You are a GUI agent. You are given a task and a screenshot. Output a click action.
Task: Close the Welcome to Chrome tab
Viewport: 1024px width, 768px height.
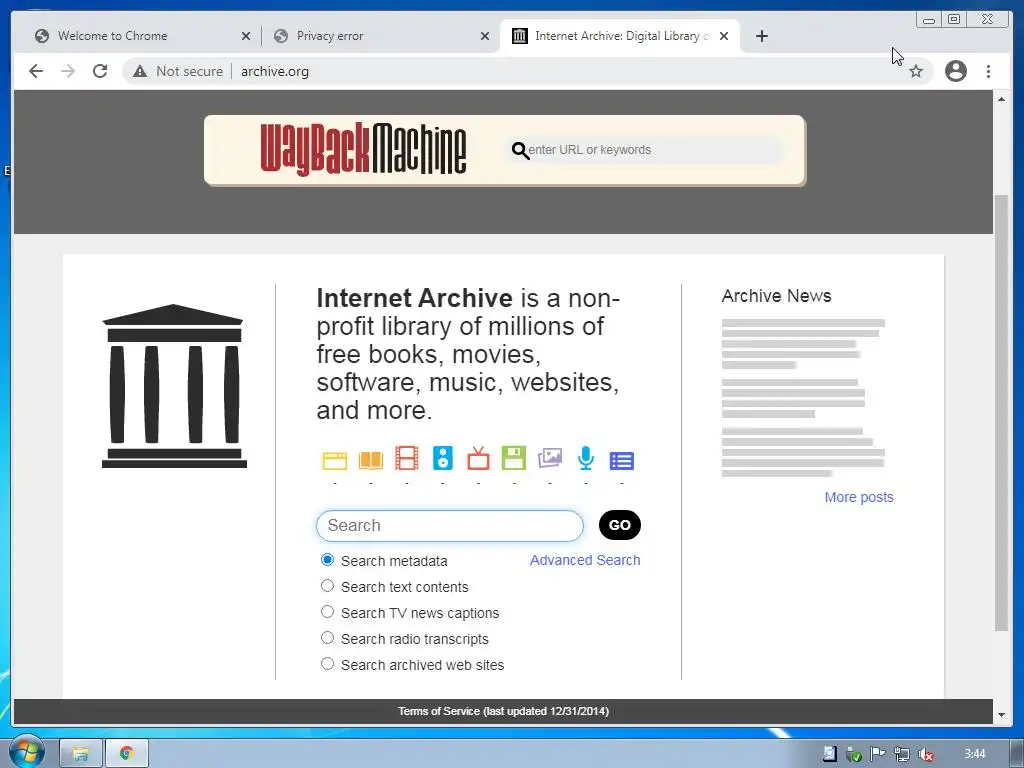coord(246,37)
